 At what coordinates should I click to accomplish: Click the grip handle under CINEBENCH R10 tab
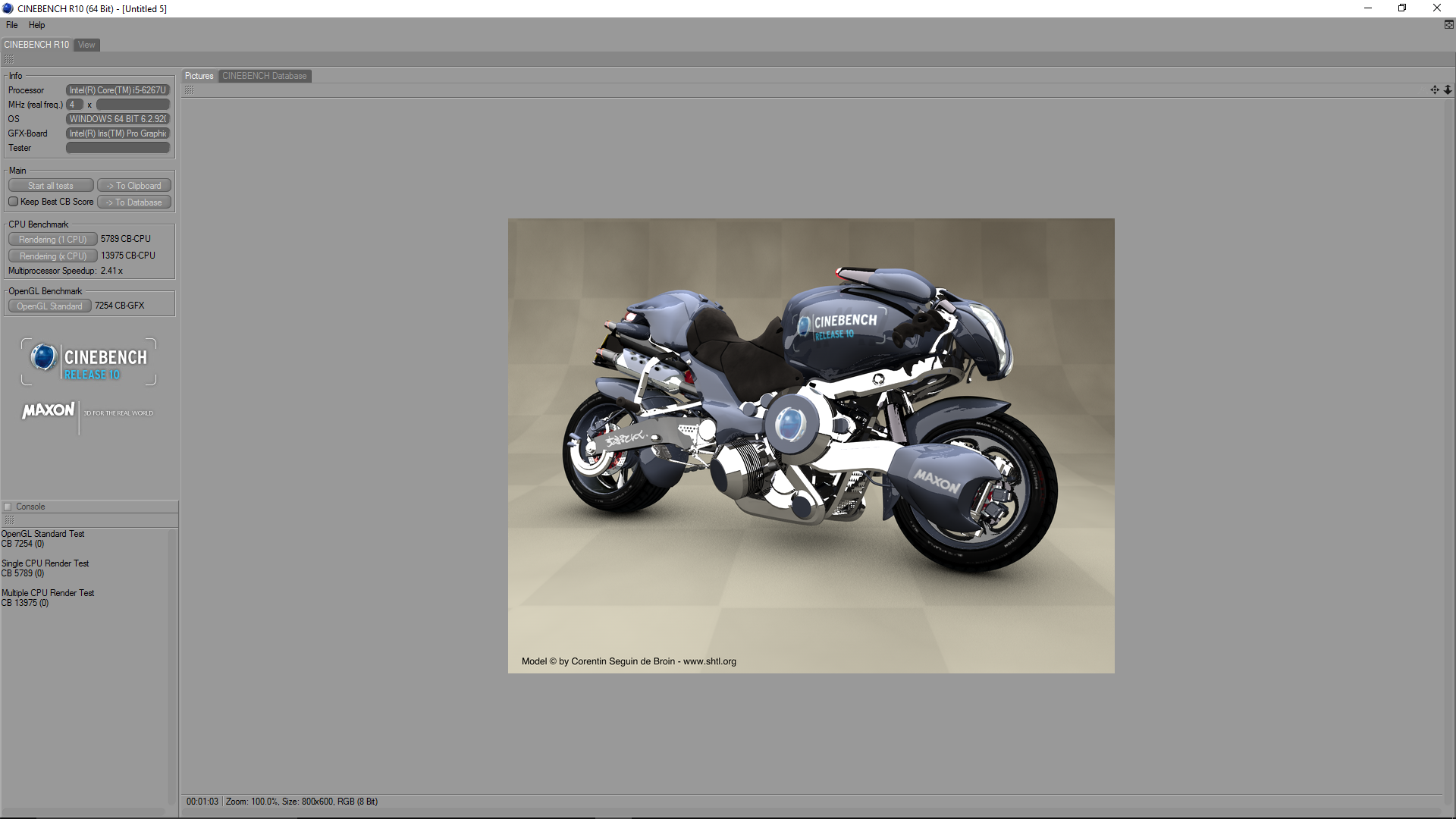coord(9,59)
